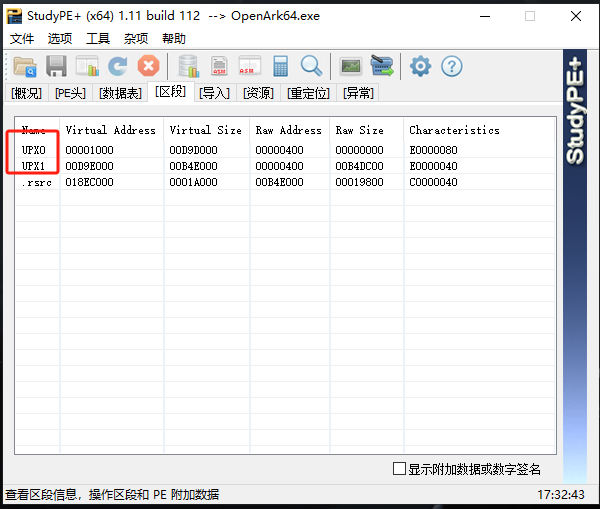Click virtual size 0001A000

point(194,182)
